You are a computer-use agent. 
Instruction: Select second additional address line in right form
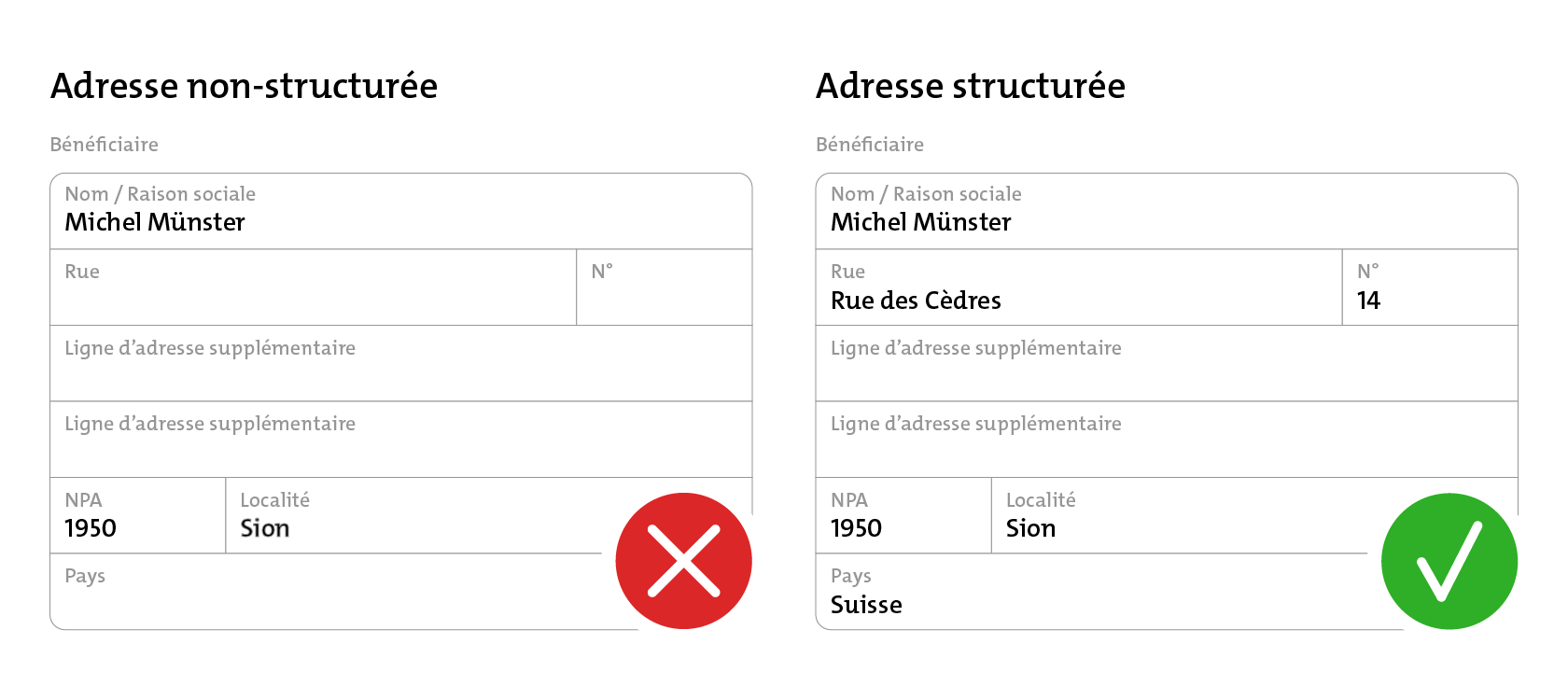tap(1167, 440)
